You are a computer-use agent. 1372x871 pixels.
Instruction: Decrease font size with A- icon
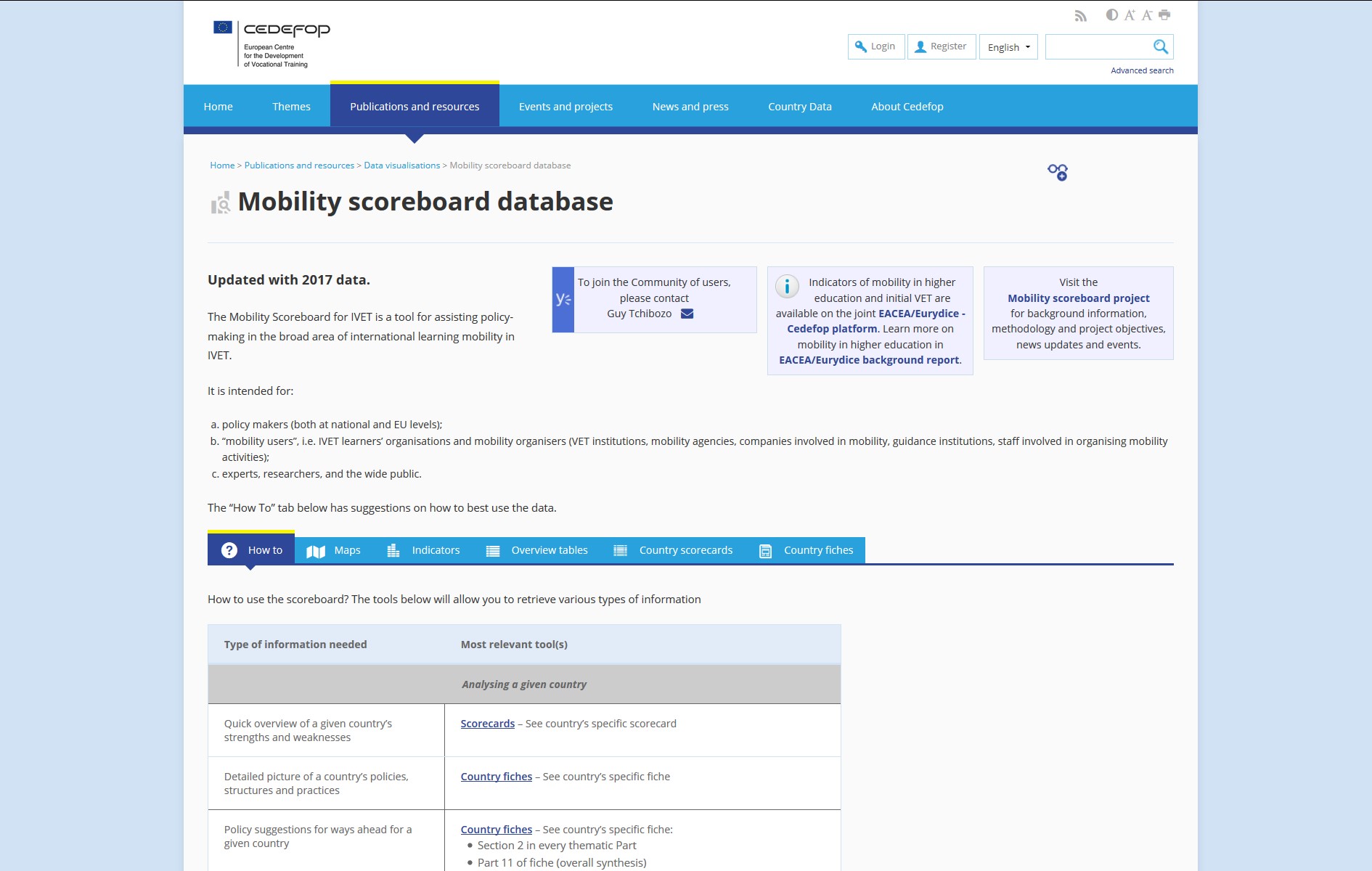point(1147,15)
